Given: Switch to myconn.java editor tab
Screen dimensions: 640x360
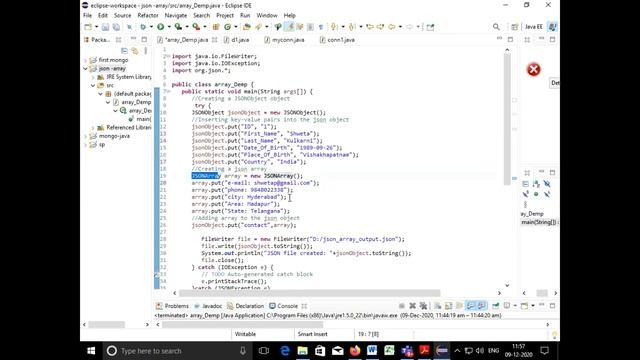Looking at the screenshot, I should pos(284,40).
